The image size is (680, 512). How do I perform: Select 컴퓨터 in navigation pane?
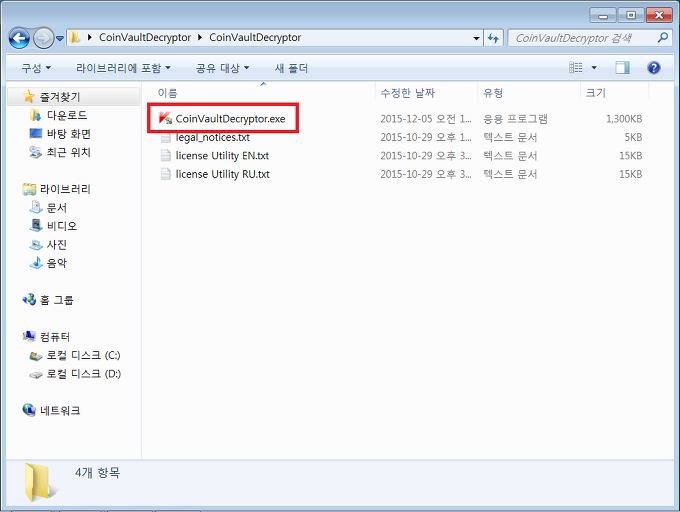coord(55,337)
